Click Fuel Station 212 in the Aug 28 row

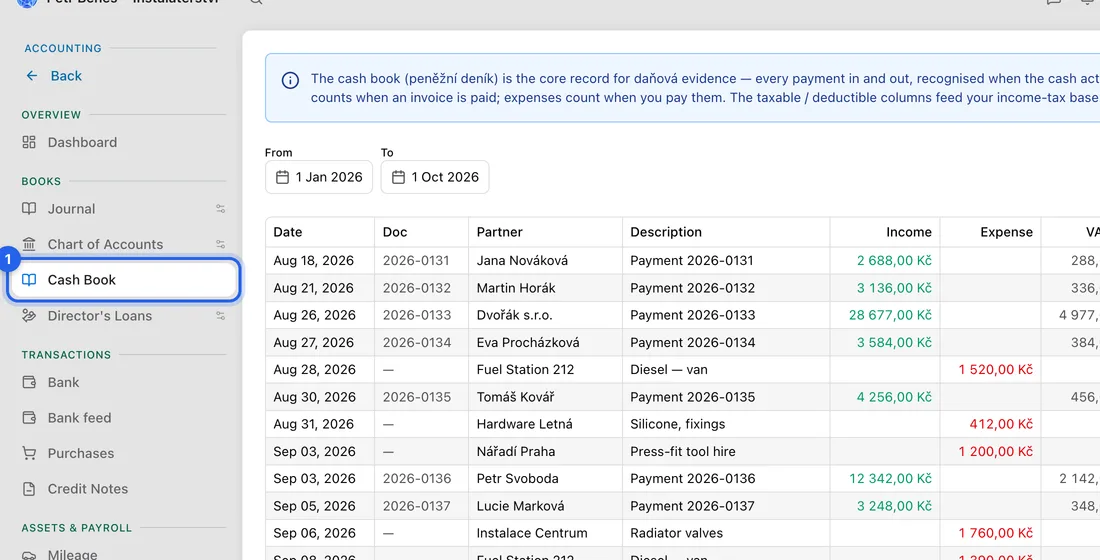coord(525,370)
